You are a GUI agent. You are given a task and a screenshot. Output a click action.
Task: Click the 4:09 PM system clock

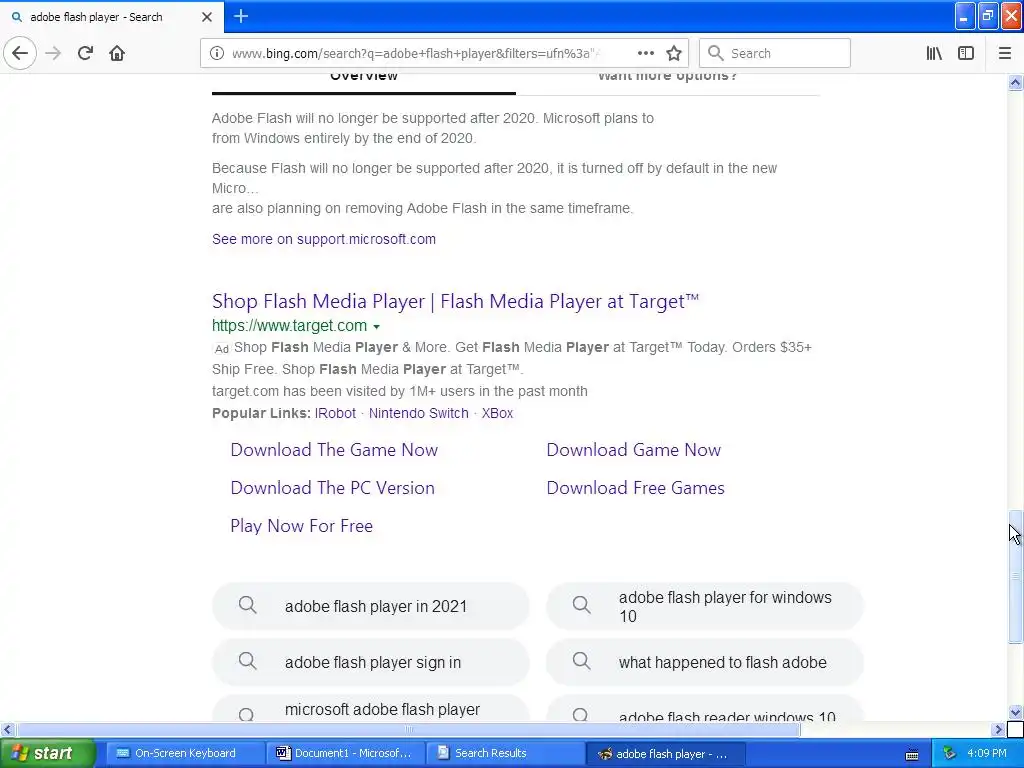[x=987, y=754]
